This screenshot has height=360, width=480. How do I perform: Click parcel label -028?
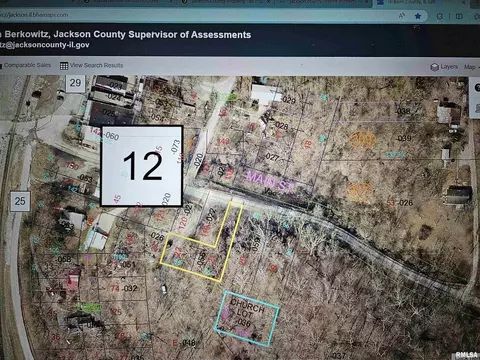pos(281,126)
